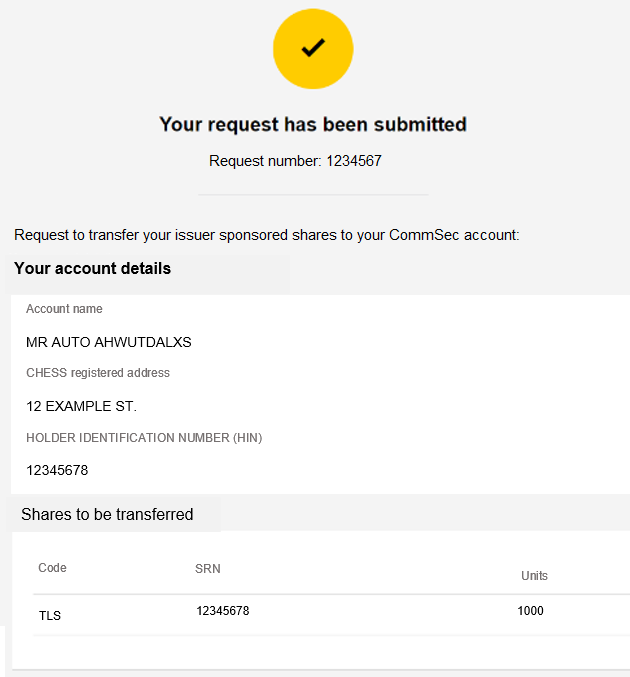Screen dimensions: 630x677
Task: Click the 'Your account details' section heading
Action: (92, 269)
